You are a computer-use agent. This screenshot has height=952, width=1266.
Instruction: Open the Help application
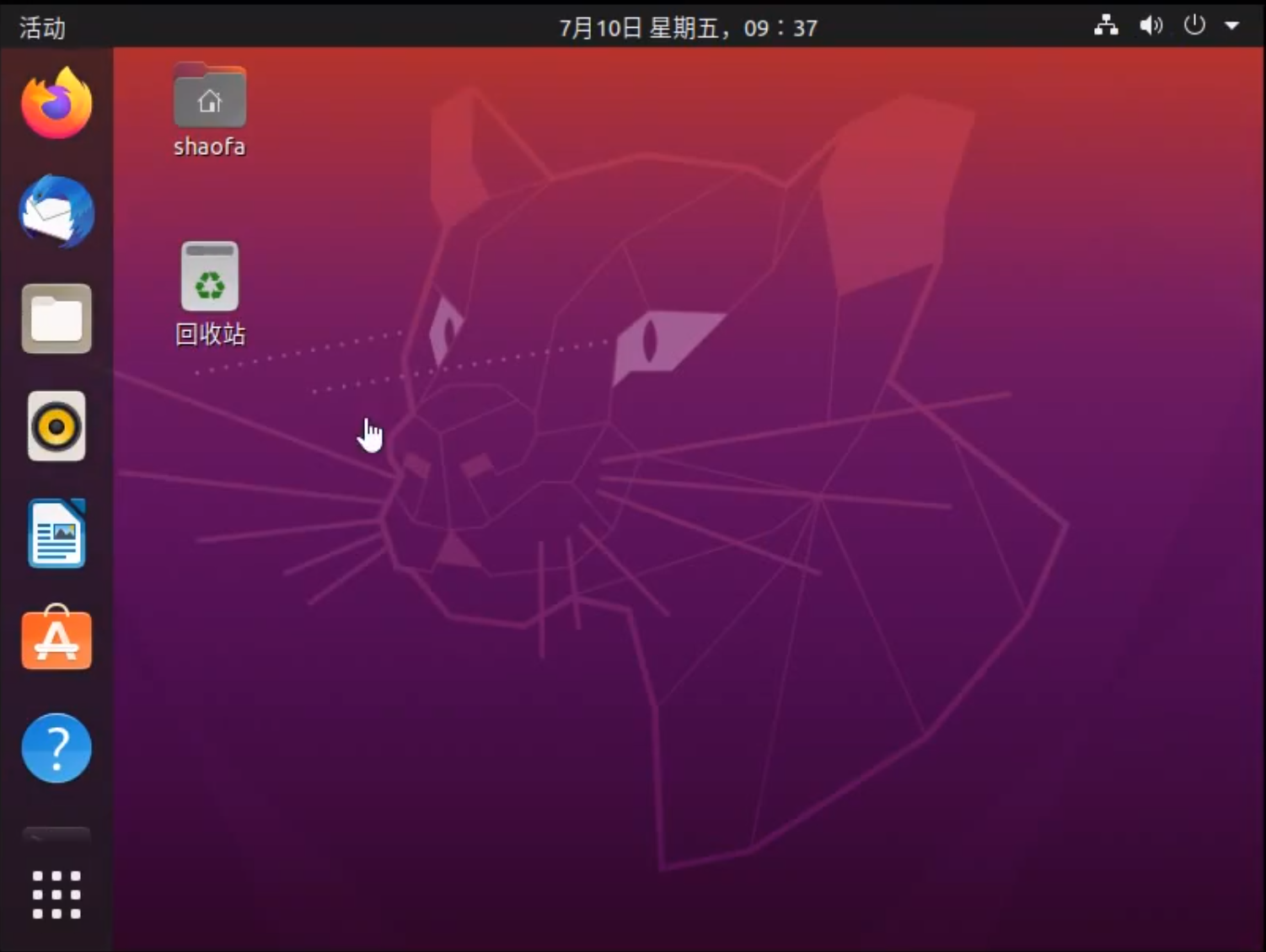[x=56, y=748]
